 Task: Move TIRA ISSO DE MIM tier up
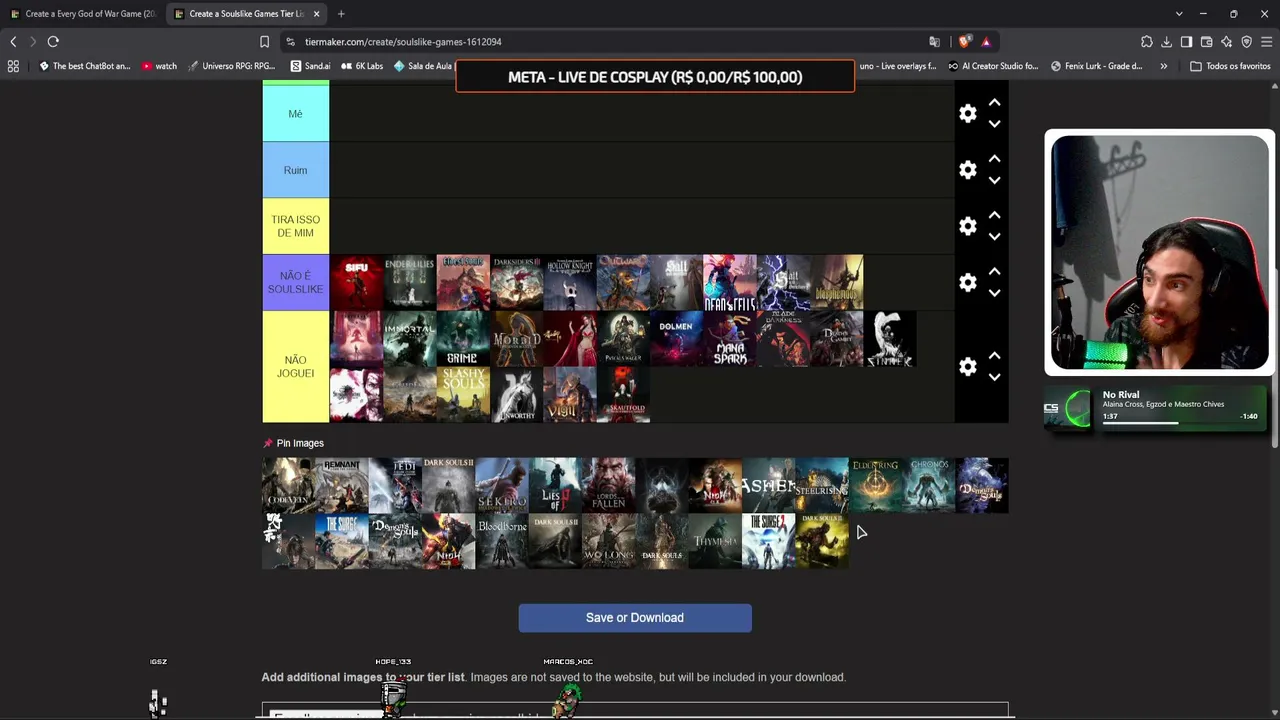coord(994,215)
